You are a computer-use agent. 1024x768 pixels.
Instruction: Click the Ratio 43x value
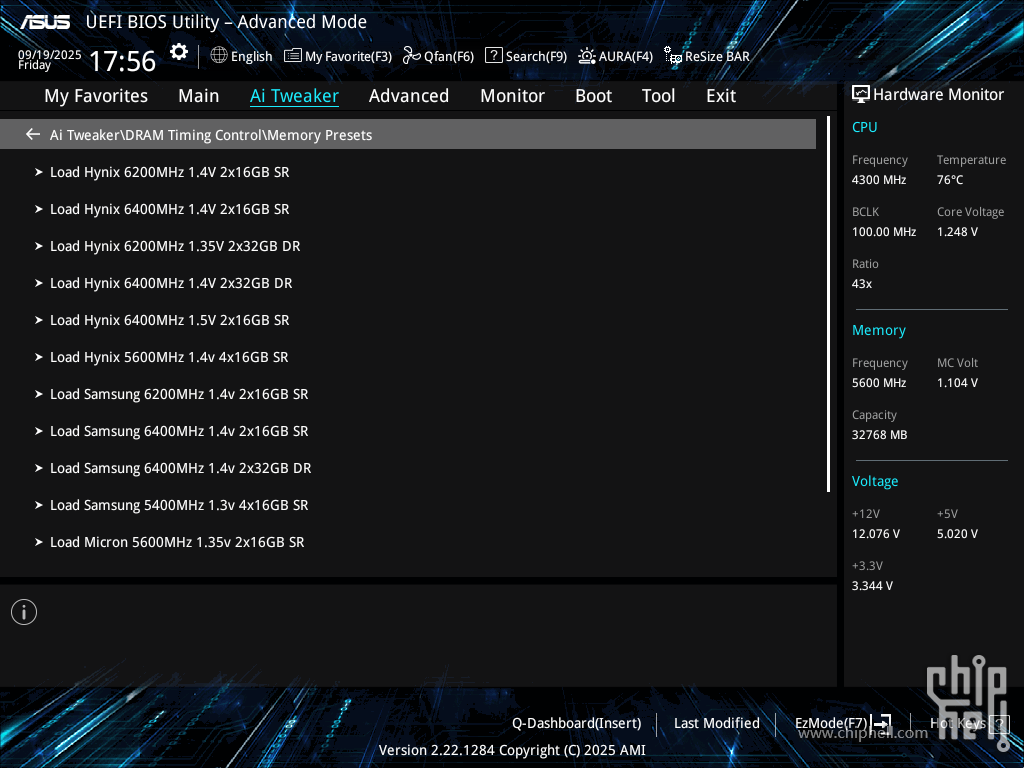[862, 284]
